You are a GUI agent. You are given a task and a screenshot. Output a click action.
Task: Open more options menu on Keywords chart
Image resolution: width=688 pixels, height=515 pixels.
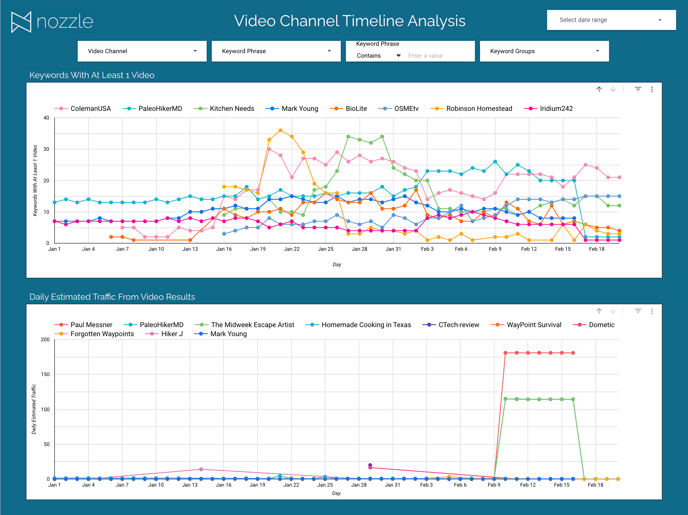(652, 89)
